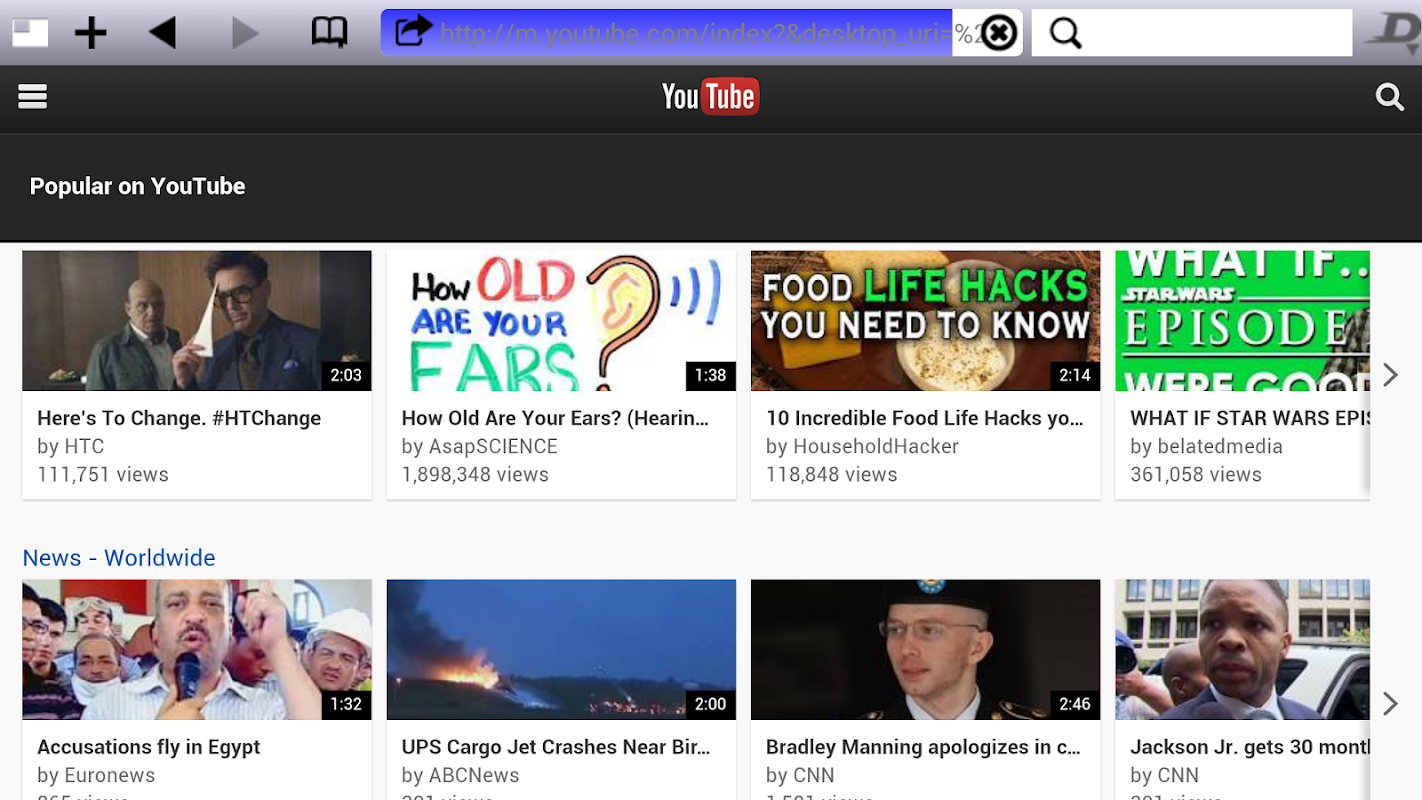
Task: Open Bradley Manning apologizes video thumbnail
Action: [x=925, y=649]
